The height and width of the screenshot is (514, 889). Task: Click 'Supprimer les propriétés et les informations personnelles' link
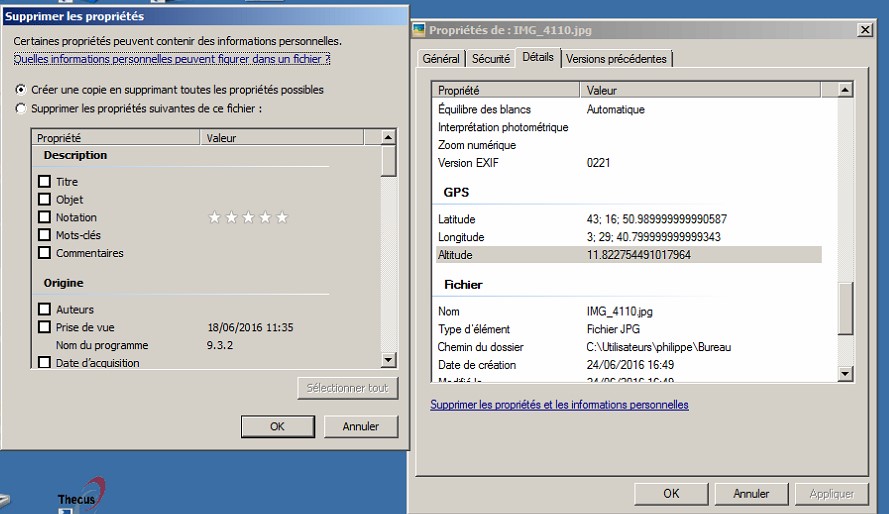click(x=559, y=405)
